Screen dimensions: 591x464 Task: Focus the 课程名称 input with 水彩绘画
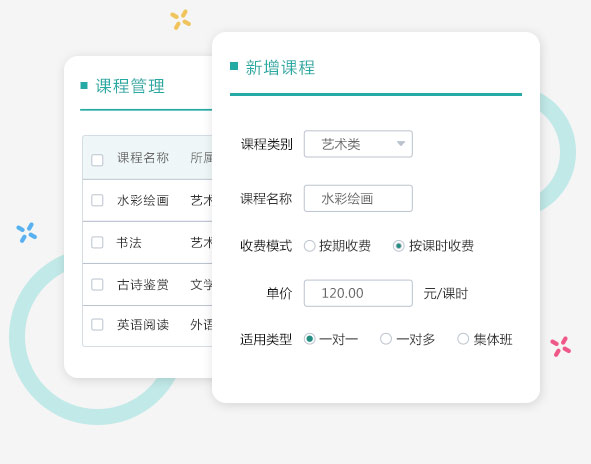(x=358, y=198)
